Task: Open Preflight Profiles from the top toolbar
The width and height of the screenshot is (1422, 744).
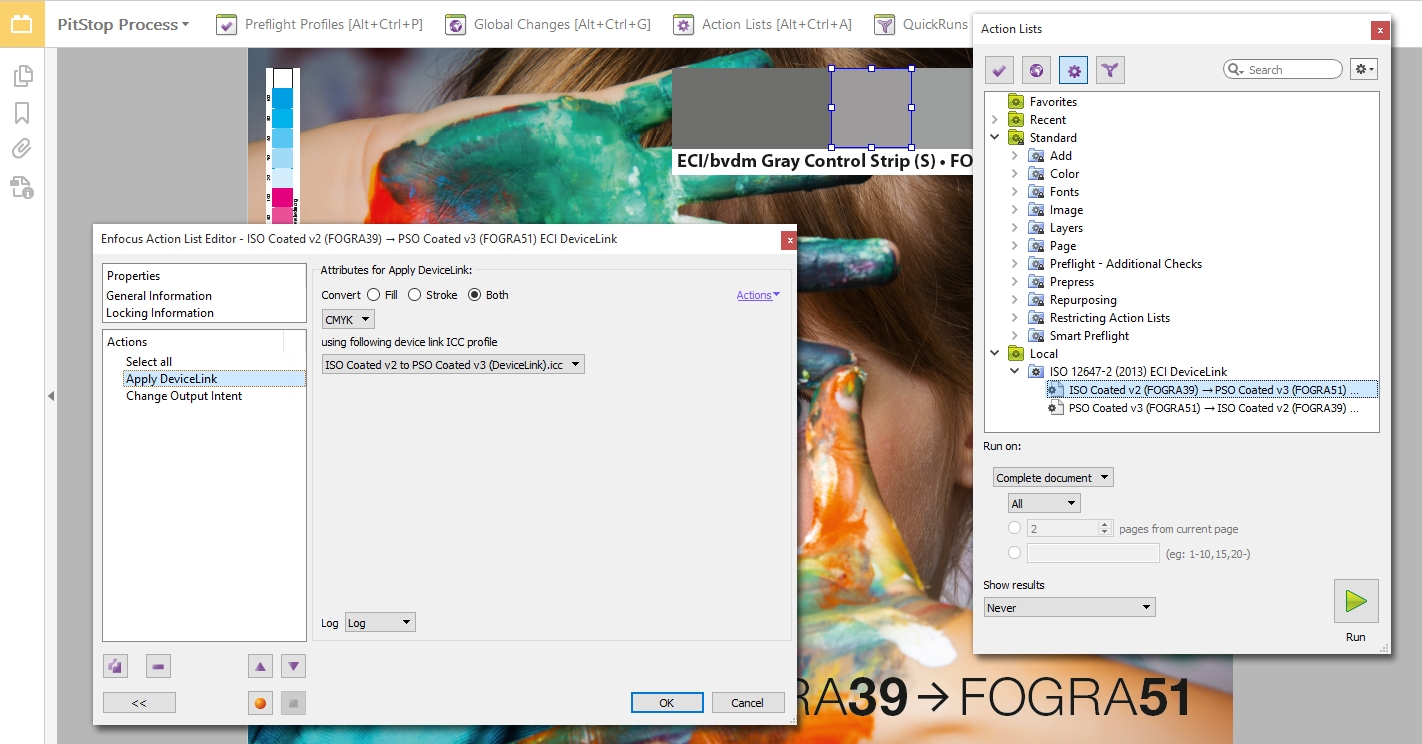Action: (x=319, y=24)
